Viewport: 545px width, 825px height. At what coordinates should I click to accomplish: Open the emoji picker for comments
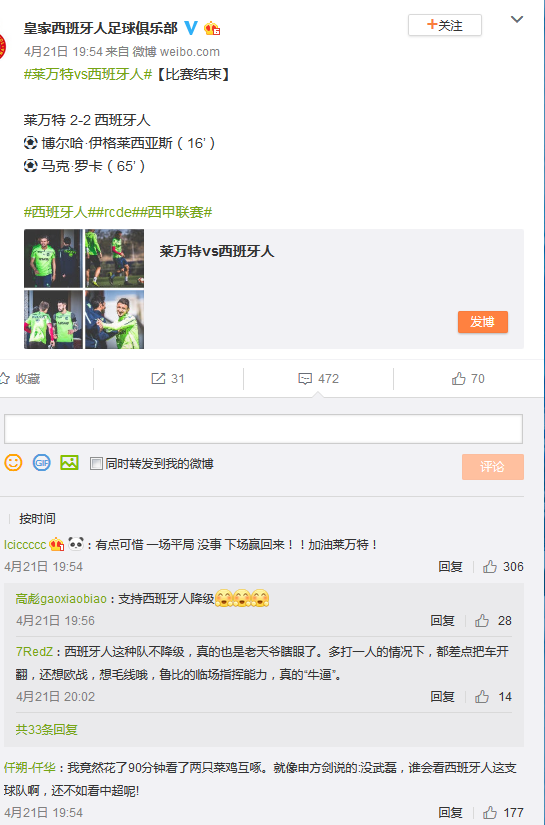13,463
